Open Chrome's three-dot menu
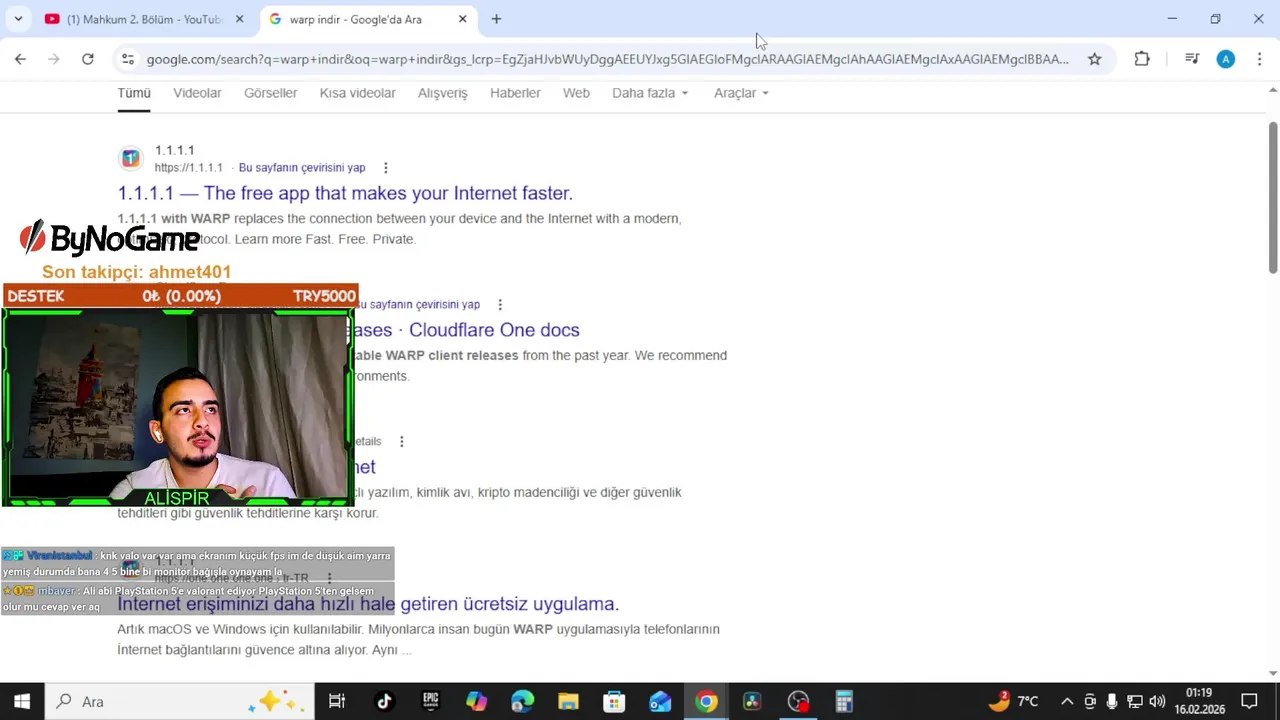This screenshot has width=1280, height=720. [1259, 59]
